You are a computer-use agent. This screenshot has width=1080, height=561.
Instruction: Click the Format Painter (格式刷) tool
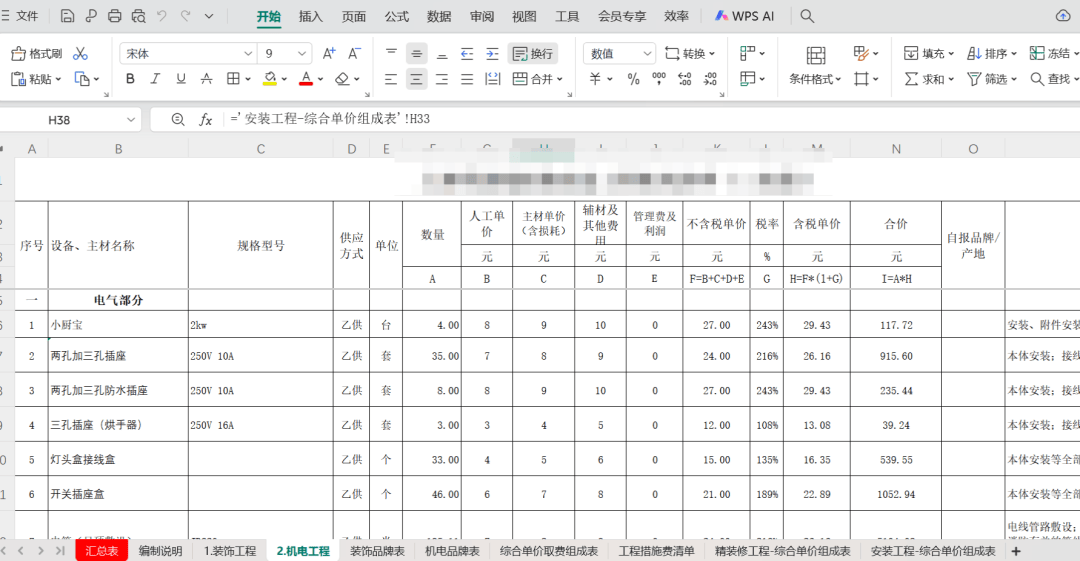pyautogui.click(x=36, y=54)
